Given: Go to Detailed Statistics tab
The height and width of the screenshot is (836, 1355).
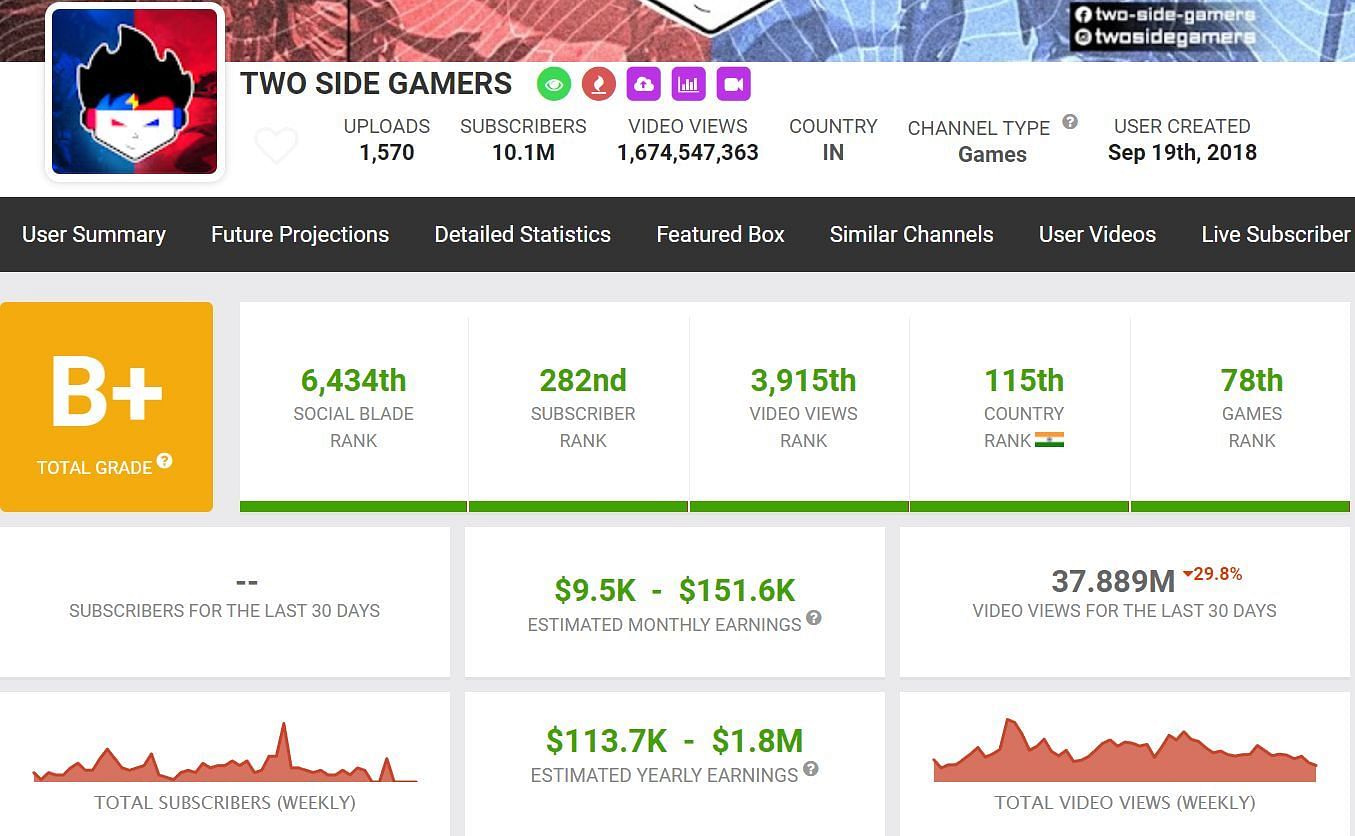Looking at the screenshot, I should [x=522, y=235].
